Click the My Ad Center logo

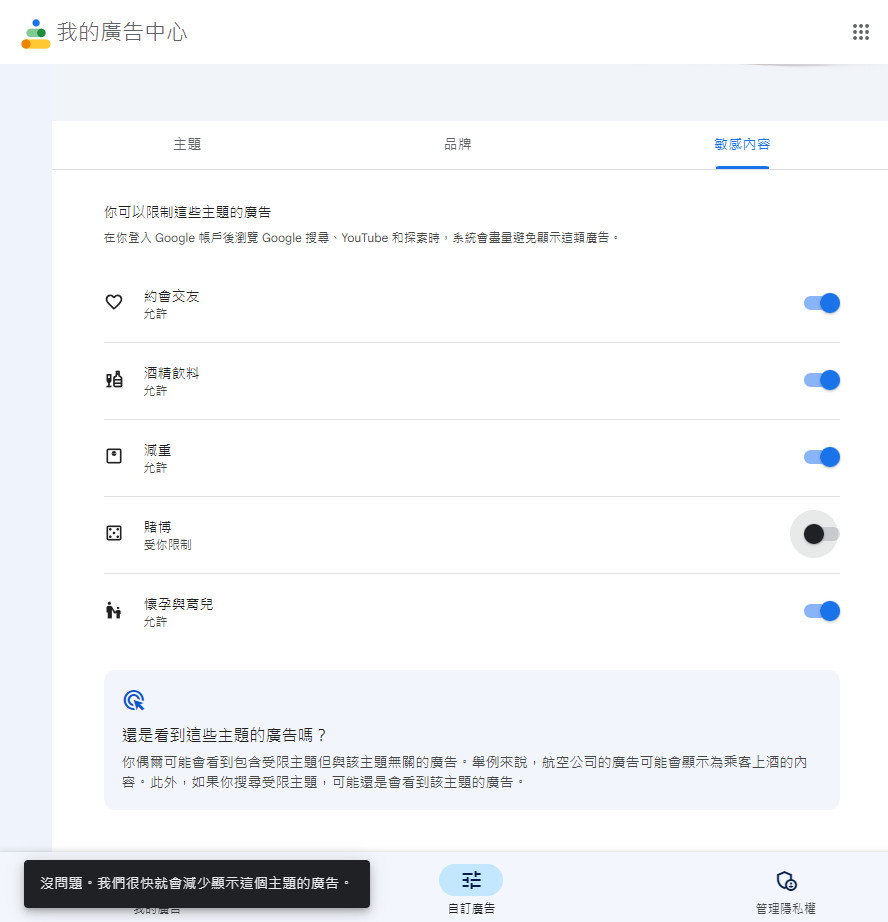click(x=36, y=33)
